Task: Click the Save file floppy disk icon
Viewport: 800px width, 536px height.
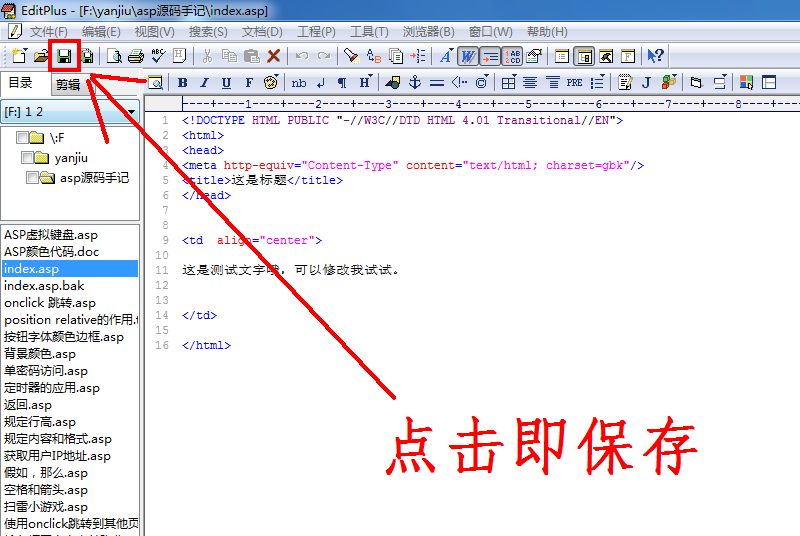Action: click(64, 56)
